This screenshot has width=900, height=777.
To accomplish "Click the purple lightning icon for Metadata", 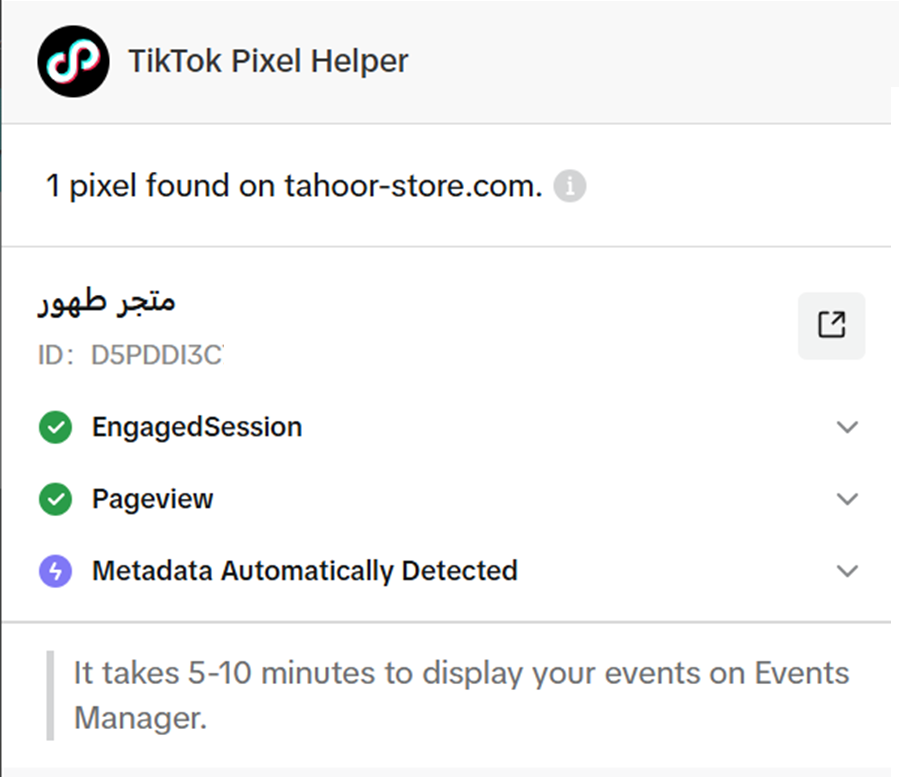I will (56, 571).
